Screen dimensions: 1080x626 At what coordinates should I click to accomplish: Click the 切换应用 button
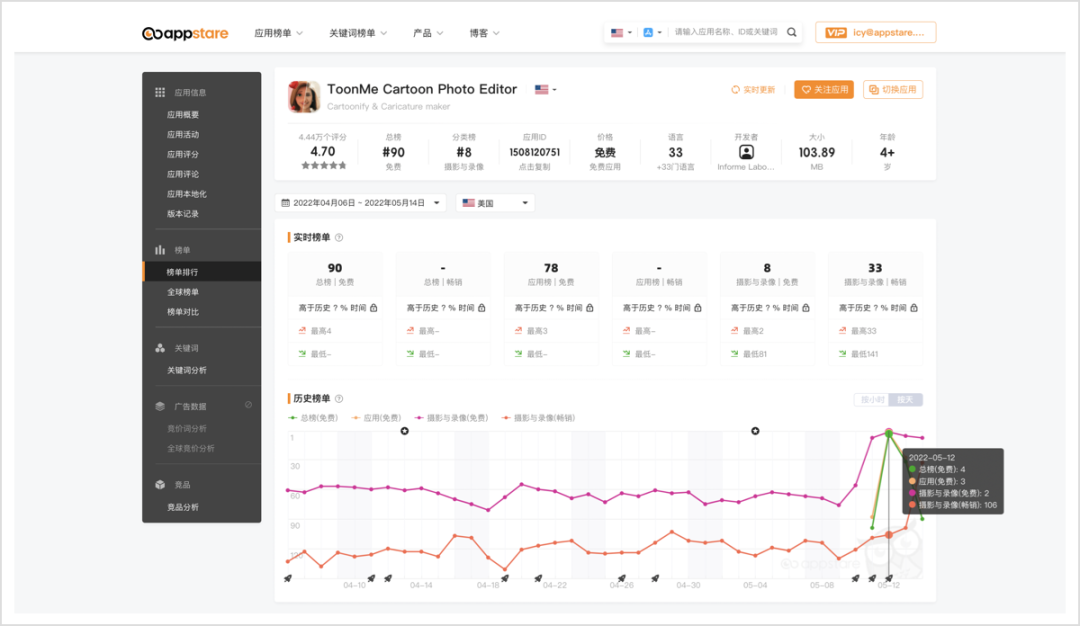tap(893, 90)
